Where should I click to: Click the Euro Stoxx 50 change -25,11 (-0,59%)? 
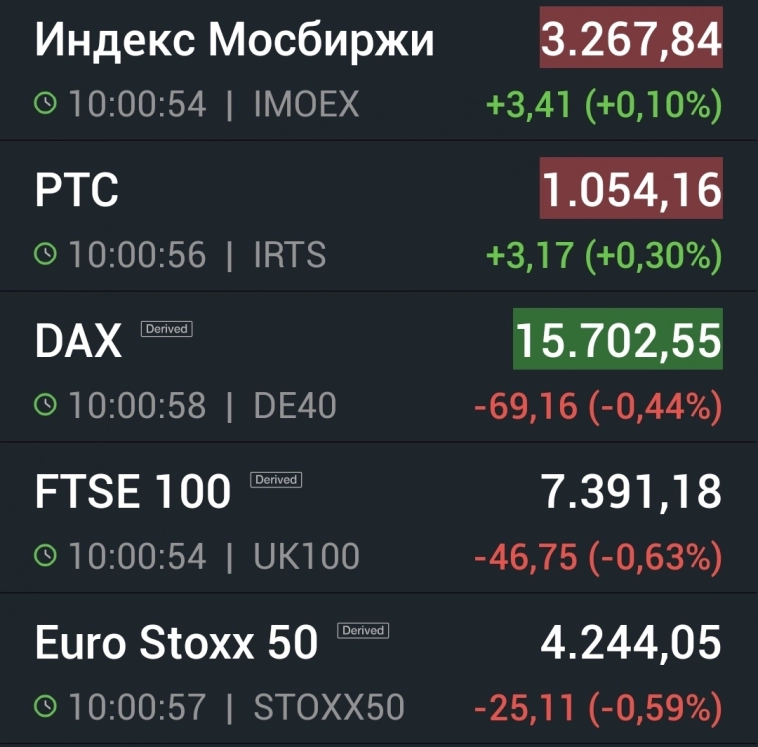coord(598,708)
